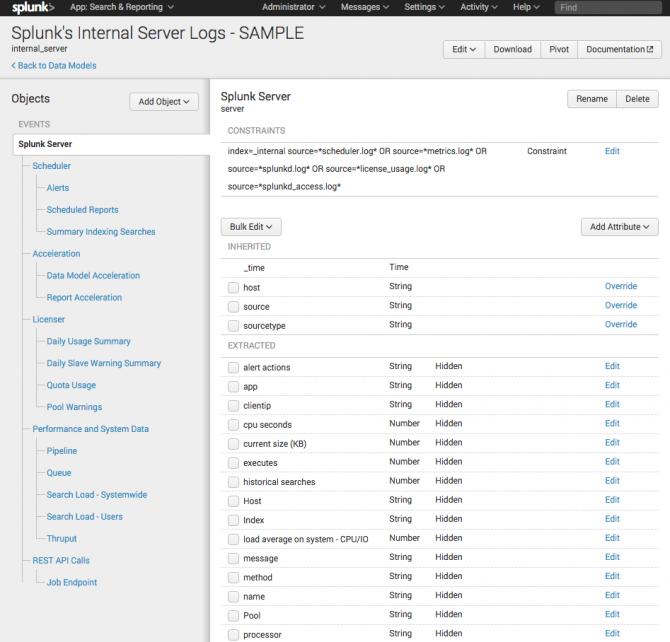Open the App: Search & Reporting dropdown
The width and height of the screenshot is (670, 642).
click(x=122, y=7)
